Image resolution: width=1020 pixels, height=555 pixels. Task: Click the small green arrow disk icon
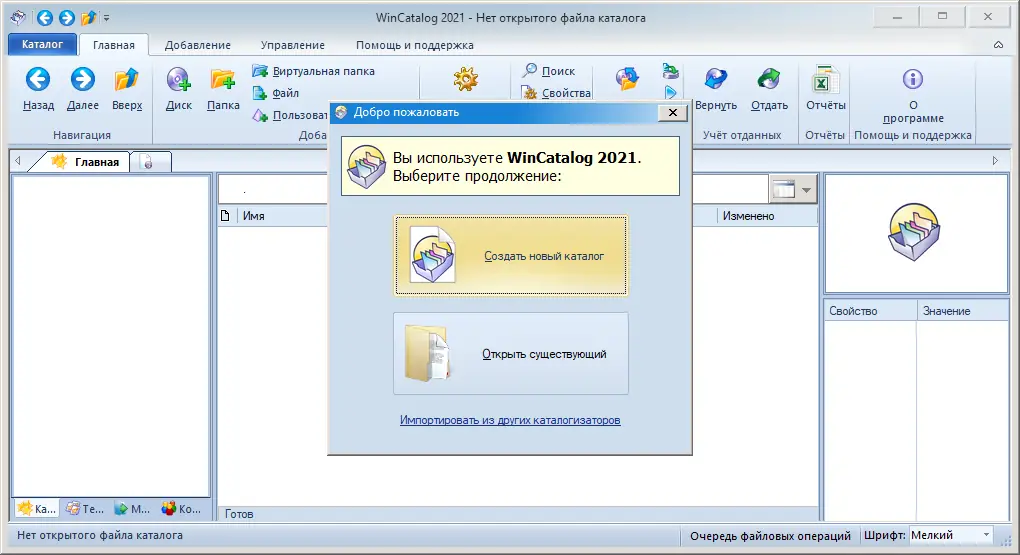click(671, 71)
